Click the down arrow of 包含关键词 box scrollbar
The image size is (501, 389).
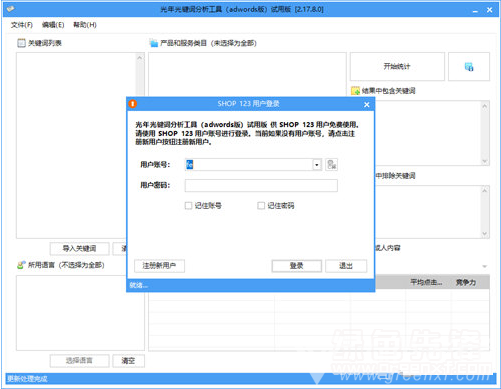[485, 161]
